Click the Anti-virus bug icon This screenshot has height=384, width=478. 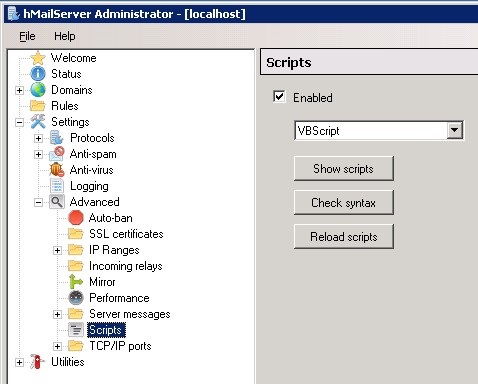coord(57,170)
